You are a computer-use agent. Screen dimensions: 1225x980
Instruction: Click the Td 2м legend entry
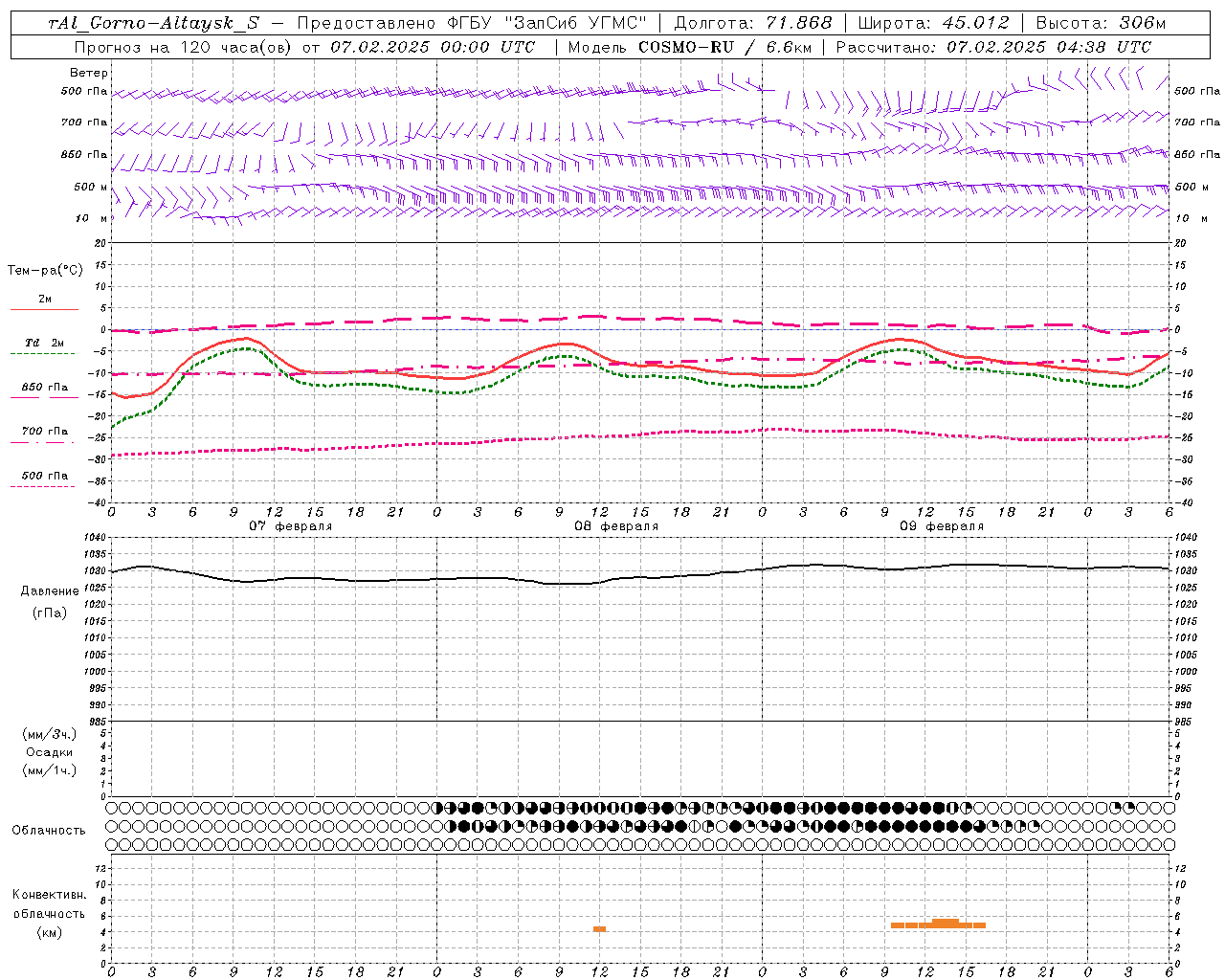click(45, 343)
